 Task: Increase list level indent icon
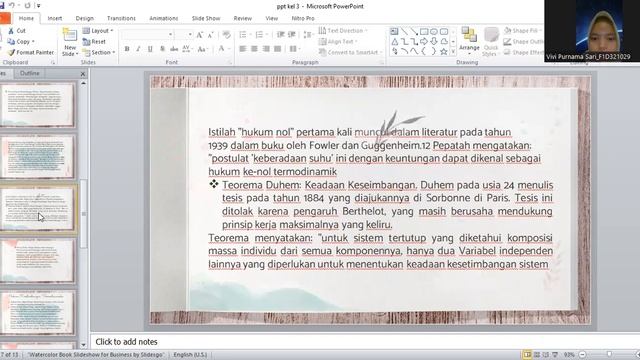291,35
